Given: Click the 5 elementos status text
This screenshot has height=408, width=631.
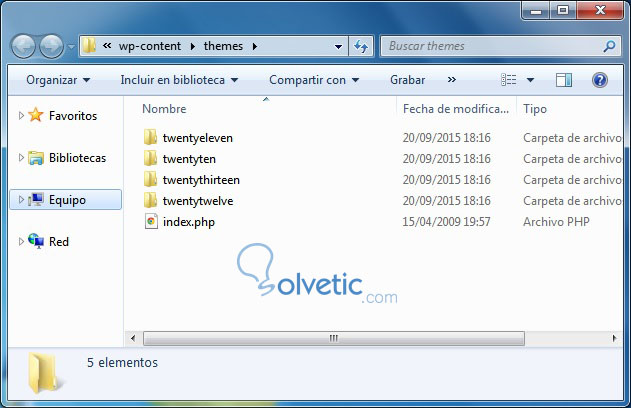Looking at the screenshot, I should coord(122,363).
